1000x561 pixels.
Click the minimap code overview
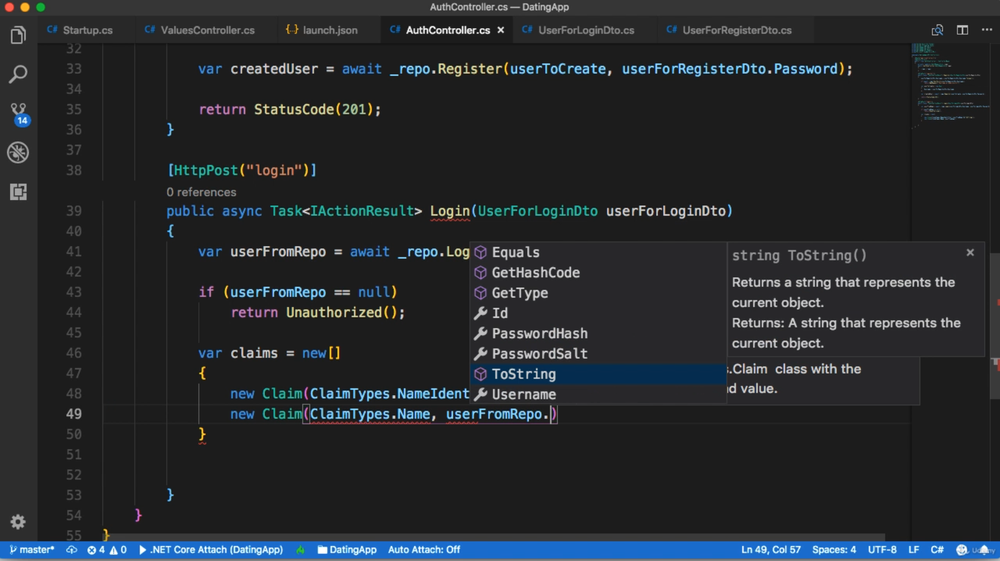(950, 86)
